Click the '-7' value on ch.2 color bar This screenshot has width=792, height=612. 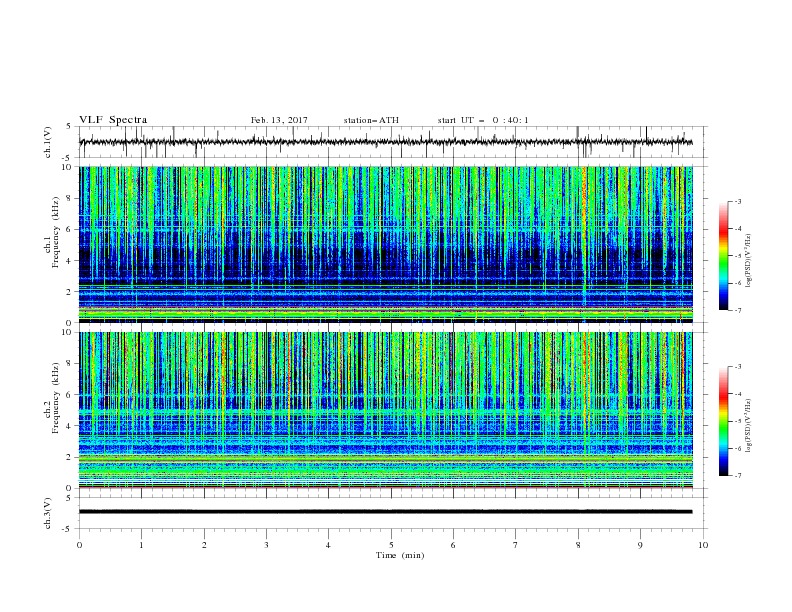coord(737,475)
